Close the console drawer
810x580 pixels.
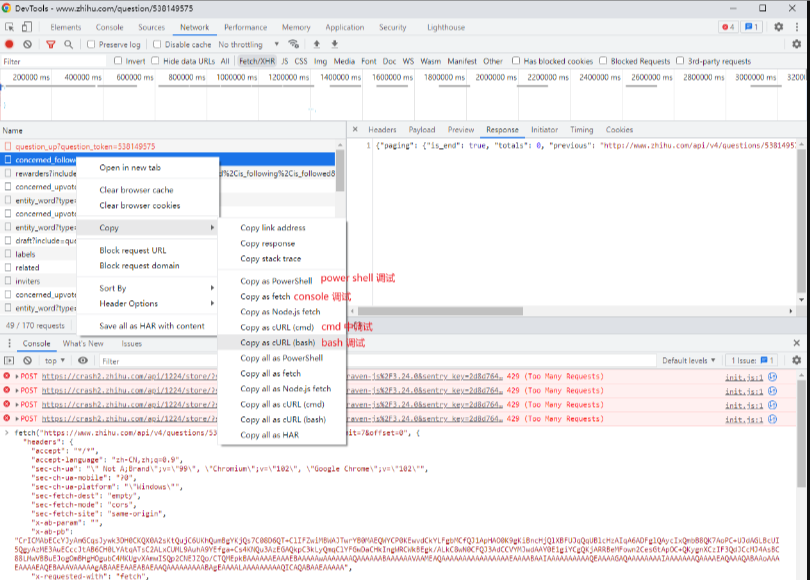click(797, 343)
